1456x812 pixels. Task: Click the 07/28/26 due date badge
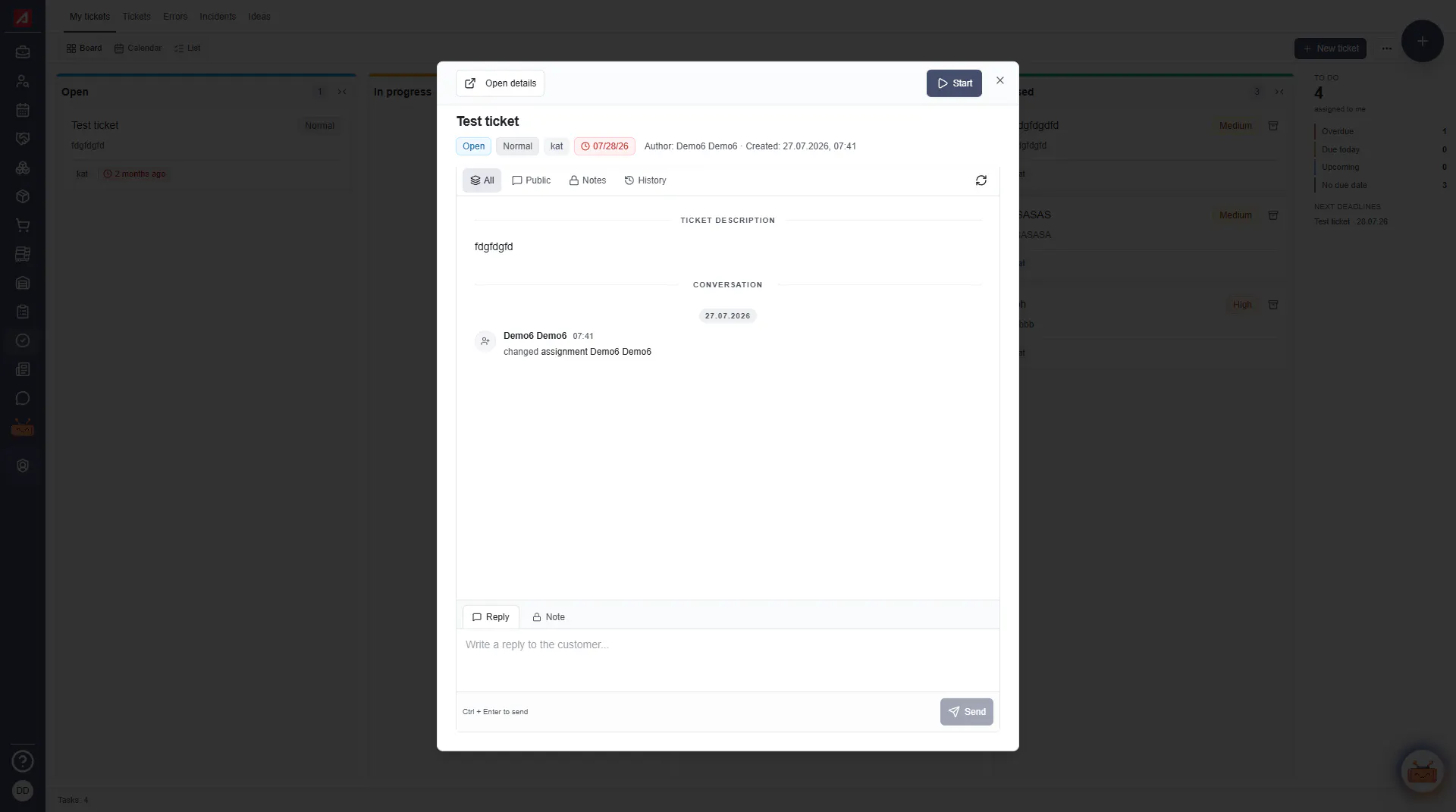point(604,146)
